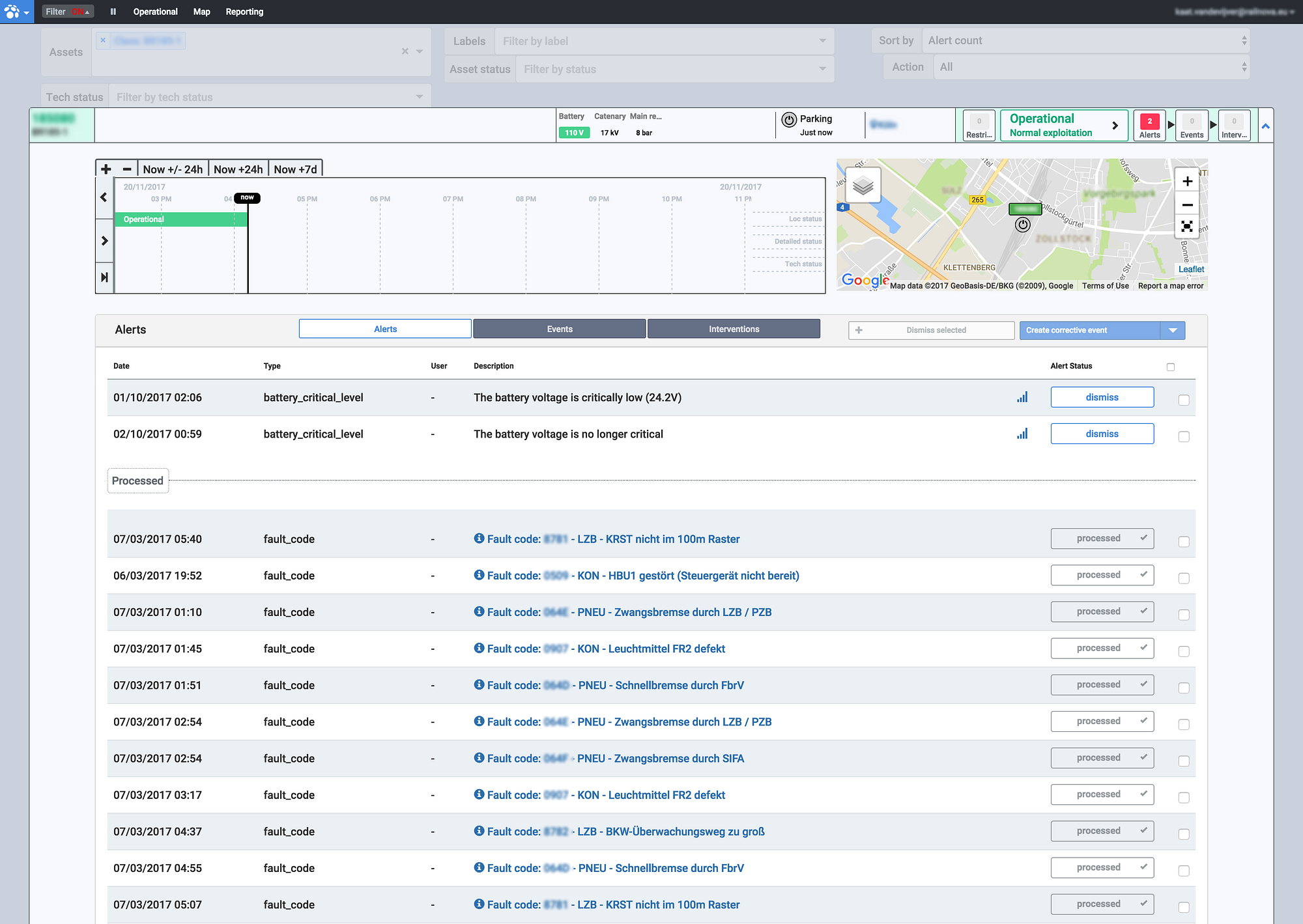This screenshot has height=924, width=1303.
Task: Open the Sort by Alert count dropdown
Action: pyautogui.click(x=1086, y=40)
